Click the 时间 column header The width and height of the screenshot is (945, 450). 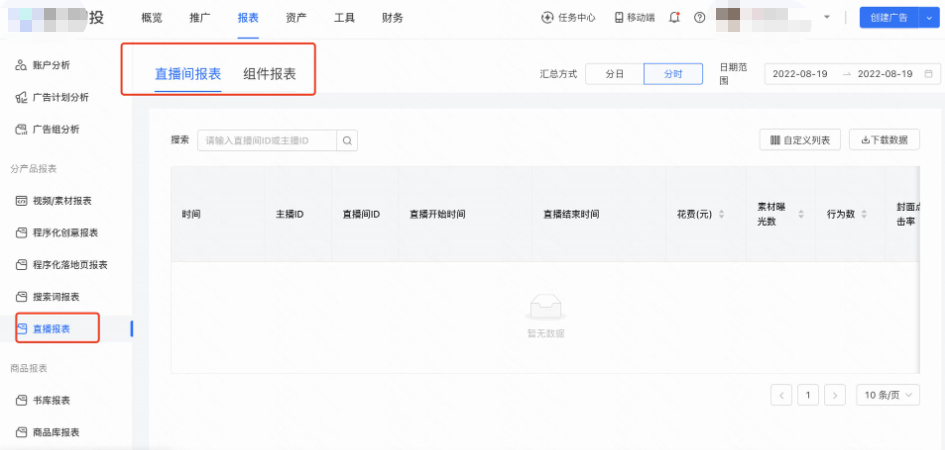(x=191, y=214)
